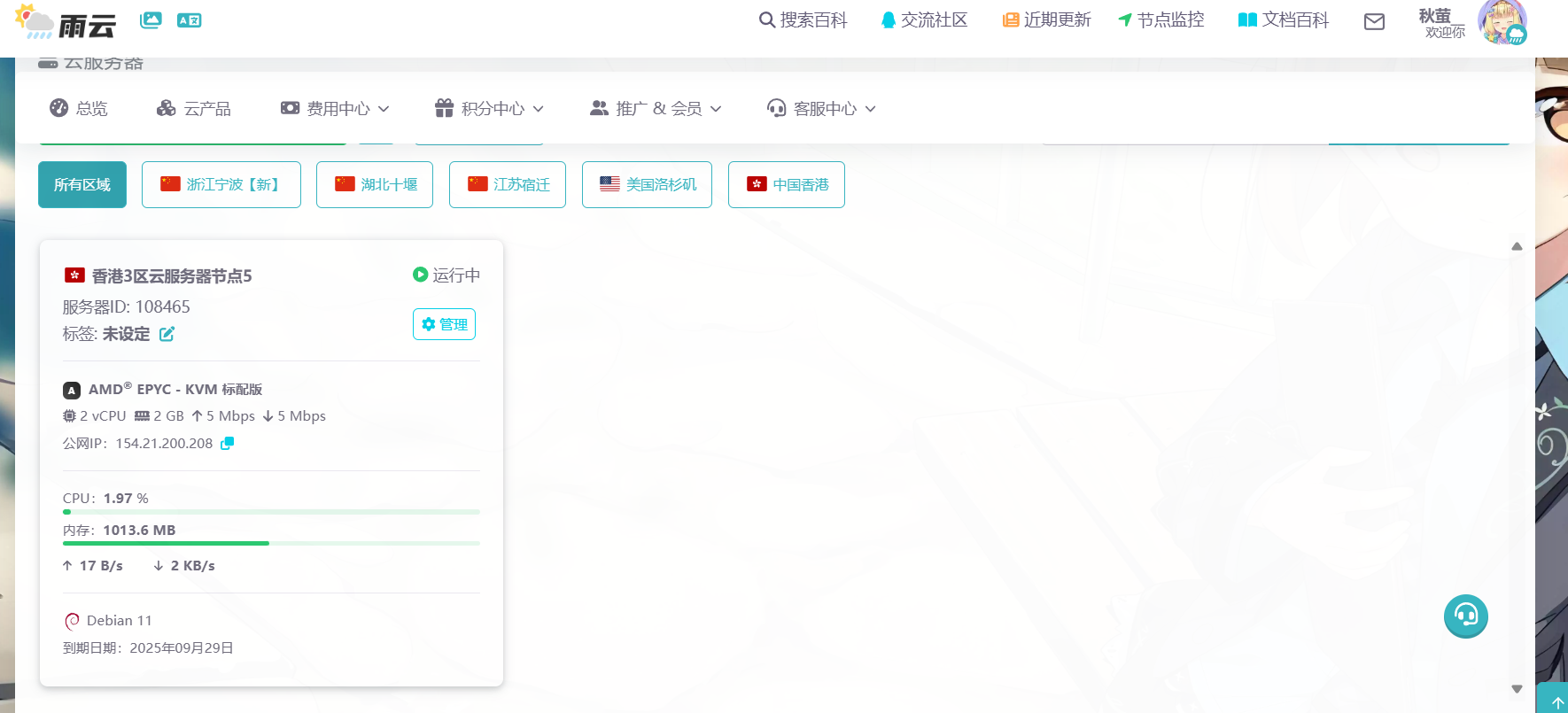Image resolution: width=1568 pixels, height=713 pixels.
Task: Select the 所有区域 region filter
Action: [82, 184]
